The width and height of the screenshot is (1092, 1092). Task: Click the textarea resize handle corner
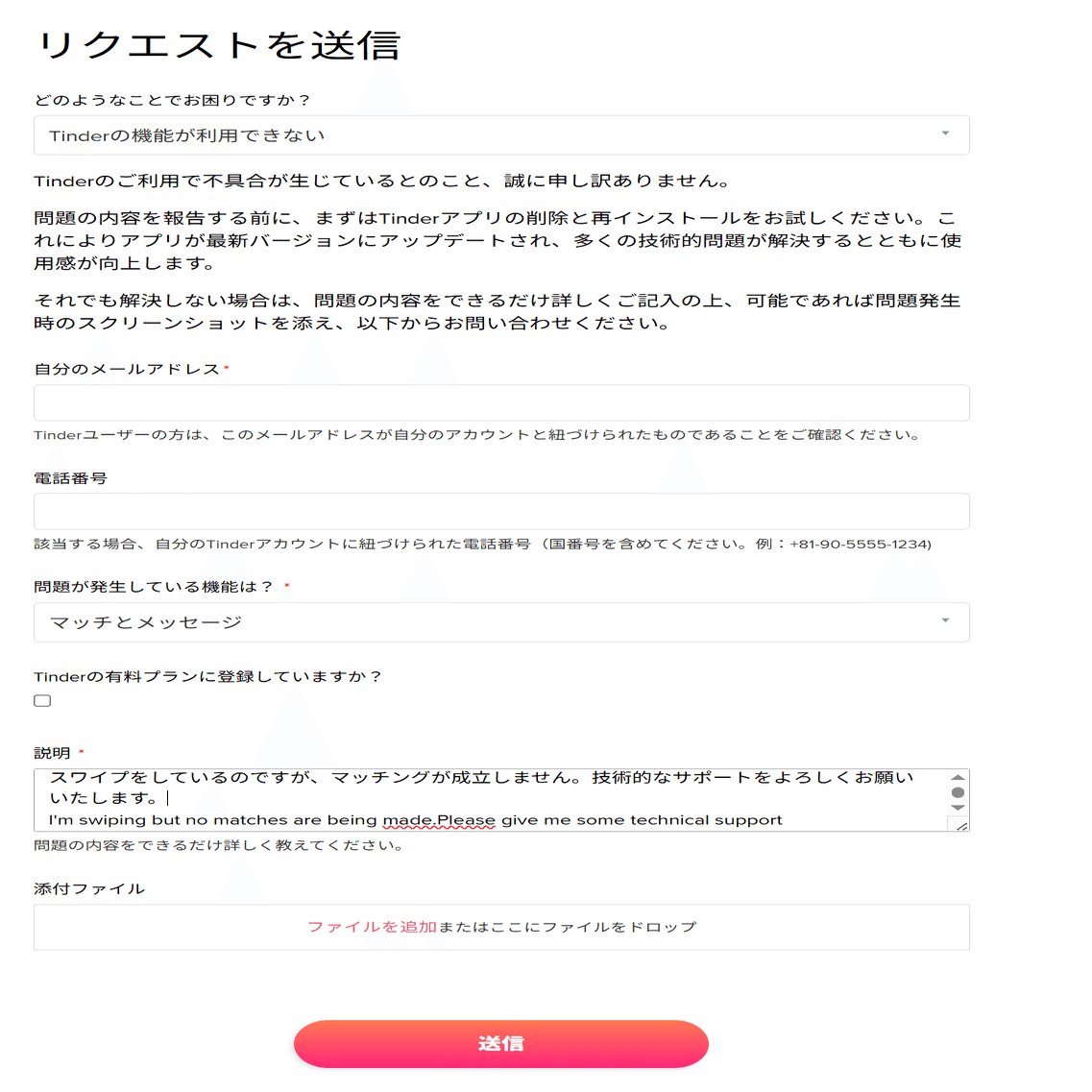[x=961, y=825]
